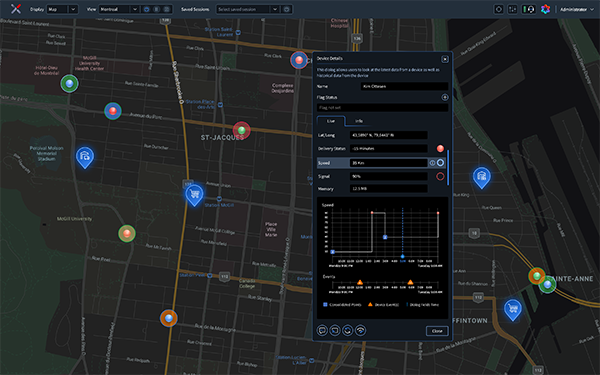
Task: Select the orange-ringed green marker at Sainte-Anne
Action: tap(537, 276)
